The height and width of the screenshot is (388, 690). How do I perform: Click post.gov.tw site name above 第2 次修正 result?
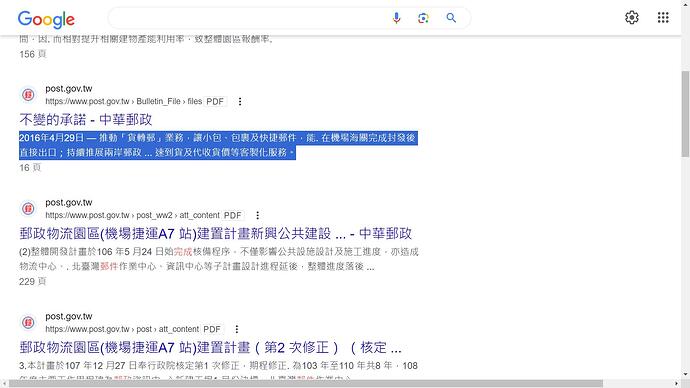coord(69,316)
